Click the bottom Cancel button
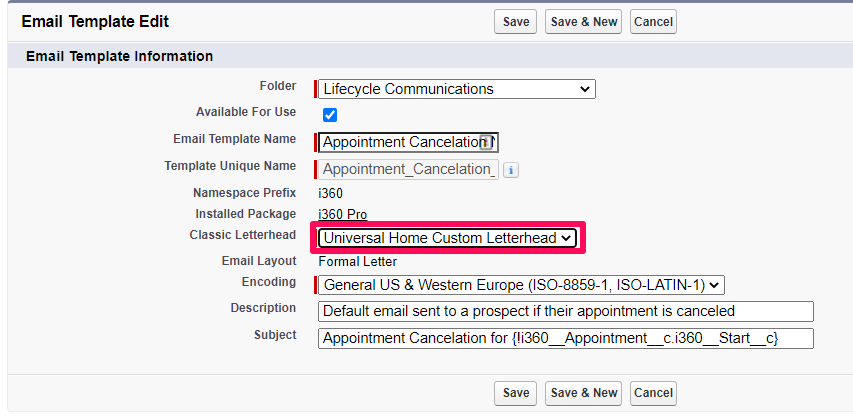Screen dimensions: 853x417 (x=653, y=393)
